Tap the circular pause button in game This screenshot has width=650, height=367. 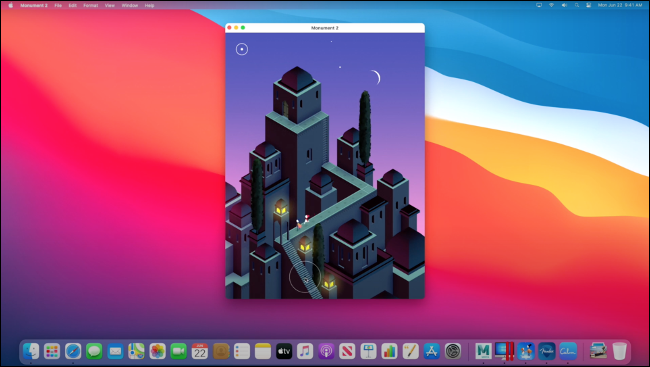242,49
